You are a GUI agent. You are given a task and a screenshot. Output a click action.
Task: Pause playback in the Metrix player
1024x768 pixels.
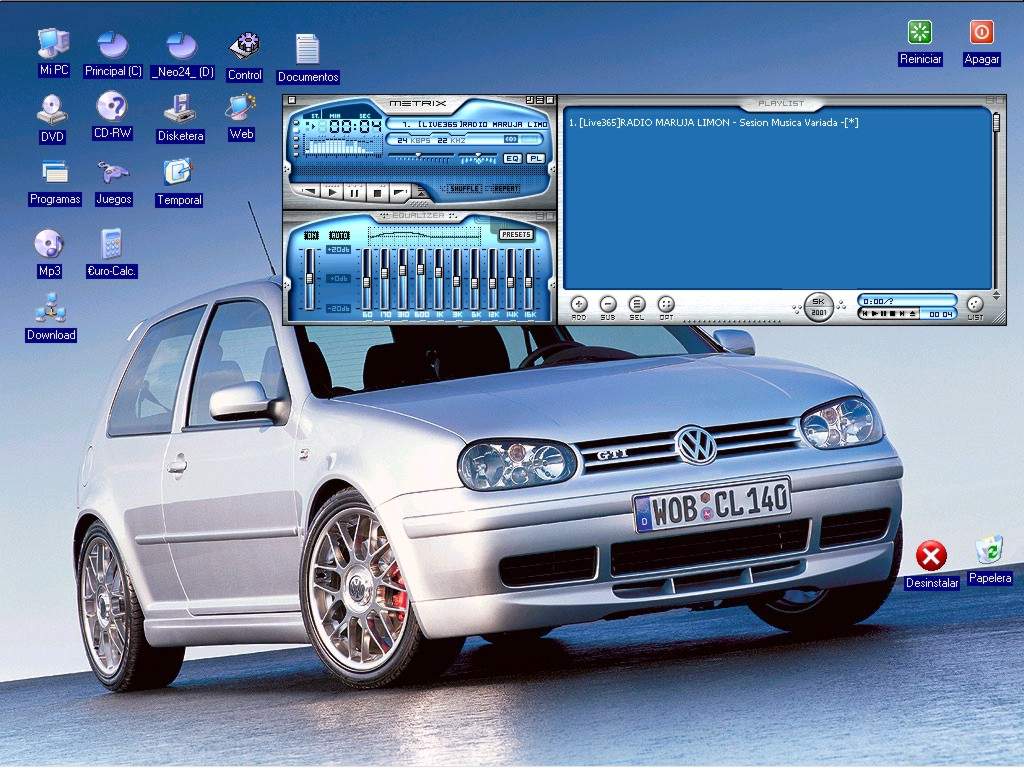(355, 193)
